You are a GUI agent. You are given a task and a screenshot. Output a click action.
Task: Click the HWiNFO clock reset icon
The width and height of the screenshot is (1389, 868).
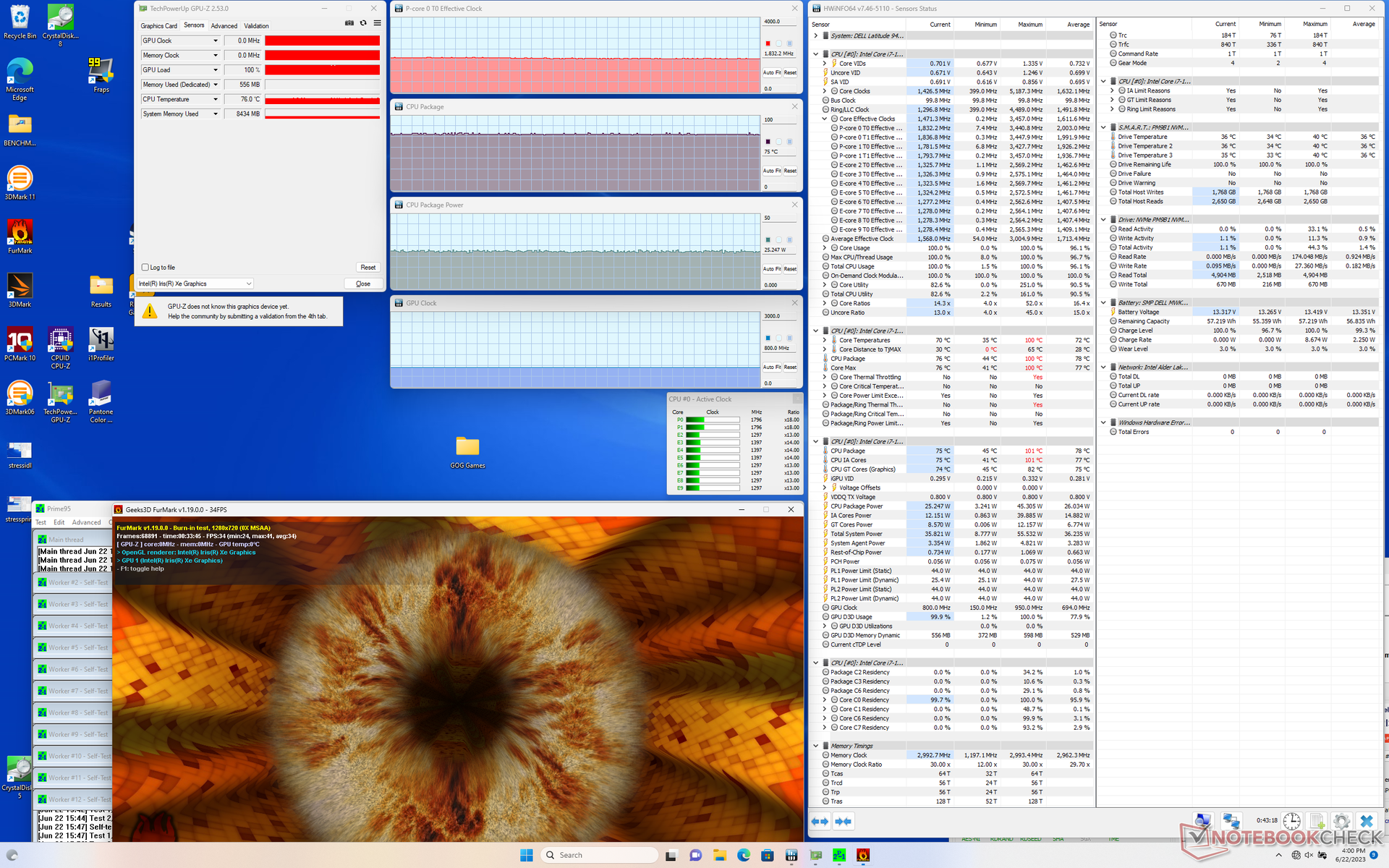pos(1291,821)
